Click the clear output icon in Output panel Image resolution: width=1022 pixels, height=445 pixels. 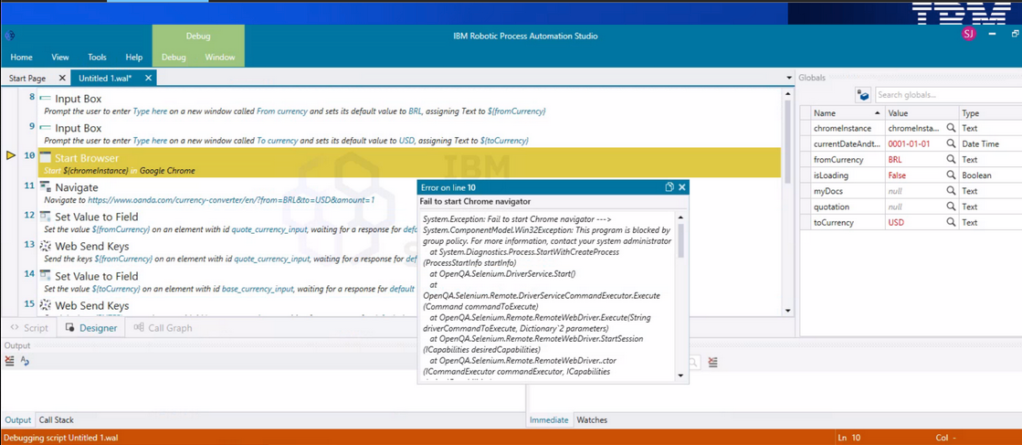click(10, 361)
